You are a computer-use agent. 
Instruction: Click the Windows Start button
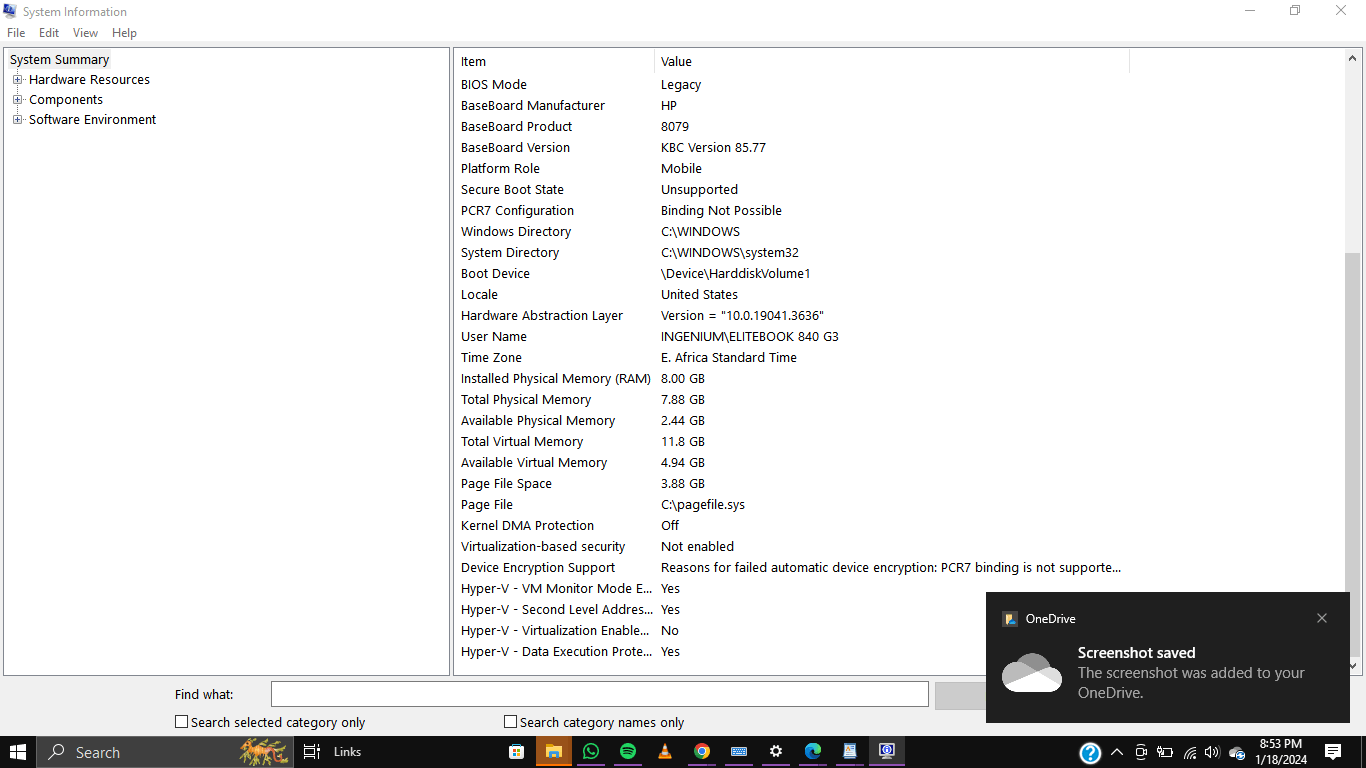(x=18, y=752)
